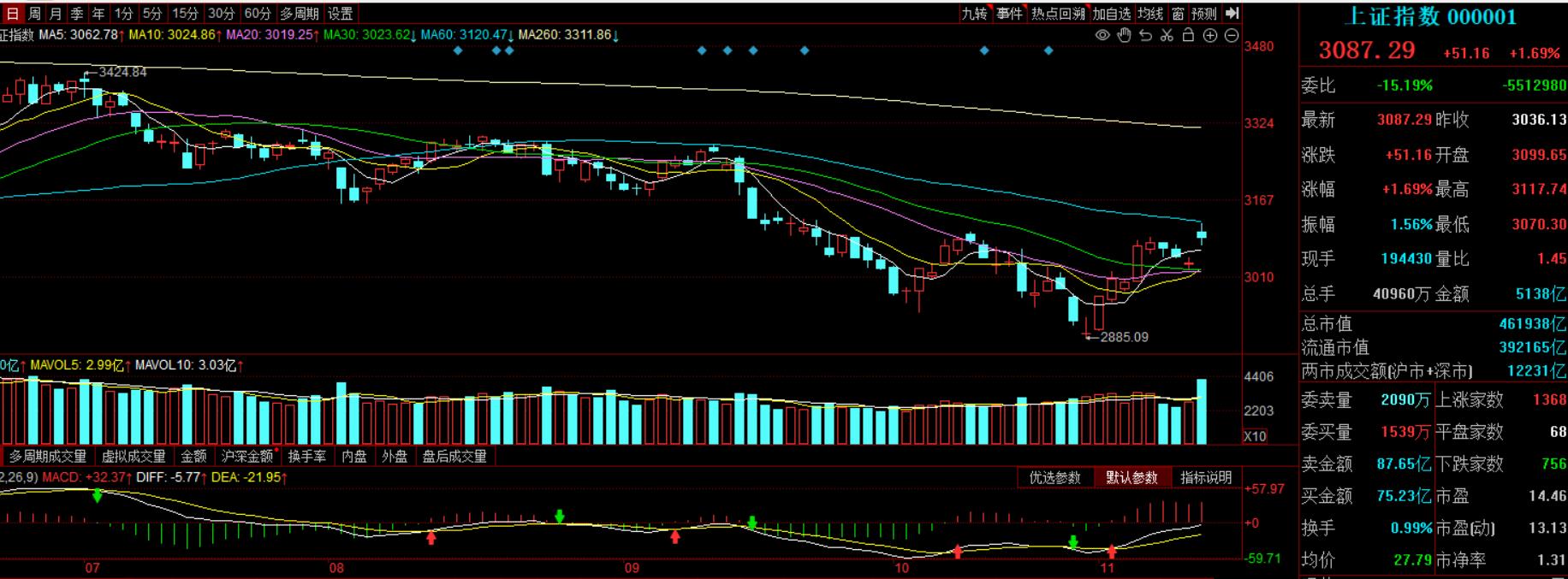Switch to the 季 quarterly period tab
The height and width of the screenshot is (579, 1568).
click(77, 14)
